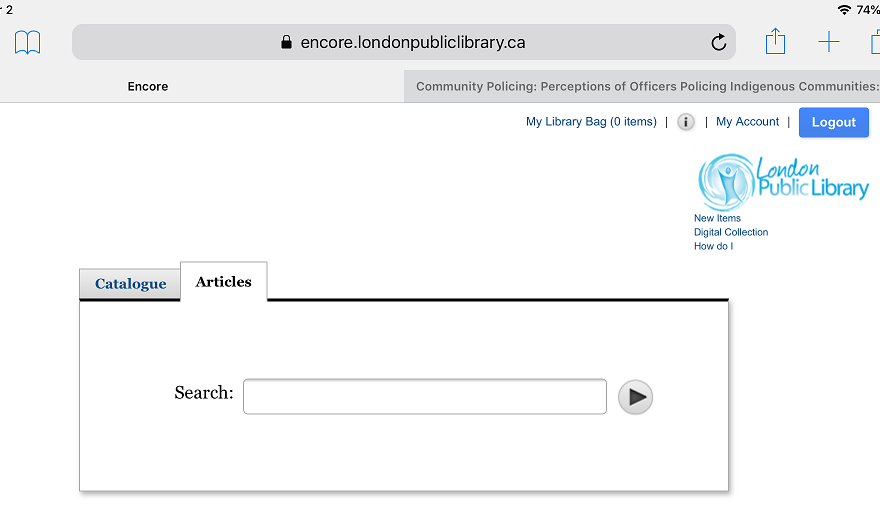Tap the Share icon in Safari toolbar
Image resolution: width=880 pixels, height=521 pixels.
pos(775,41)
